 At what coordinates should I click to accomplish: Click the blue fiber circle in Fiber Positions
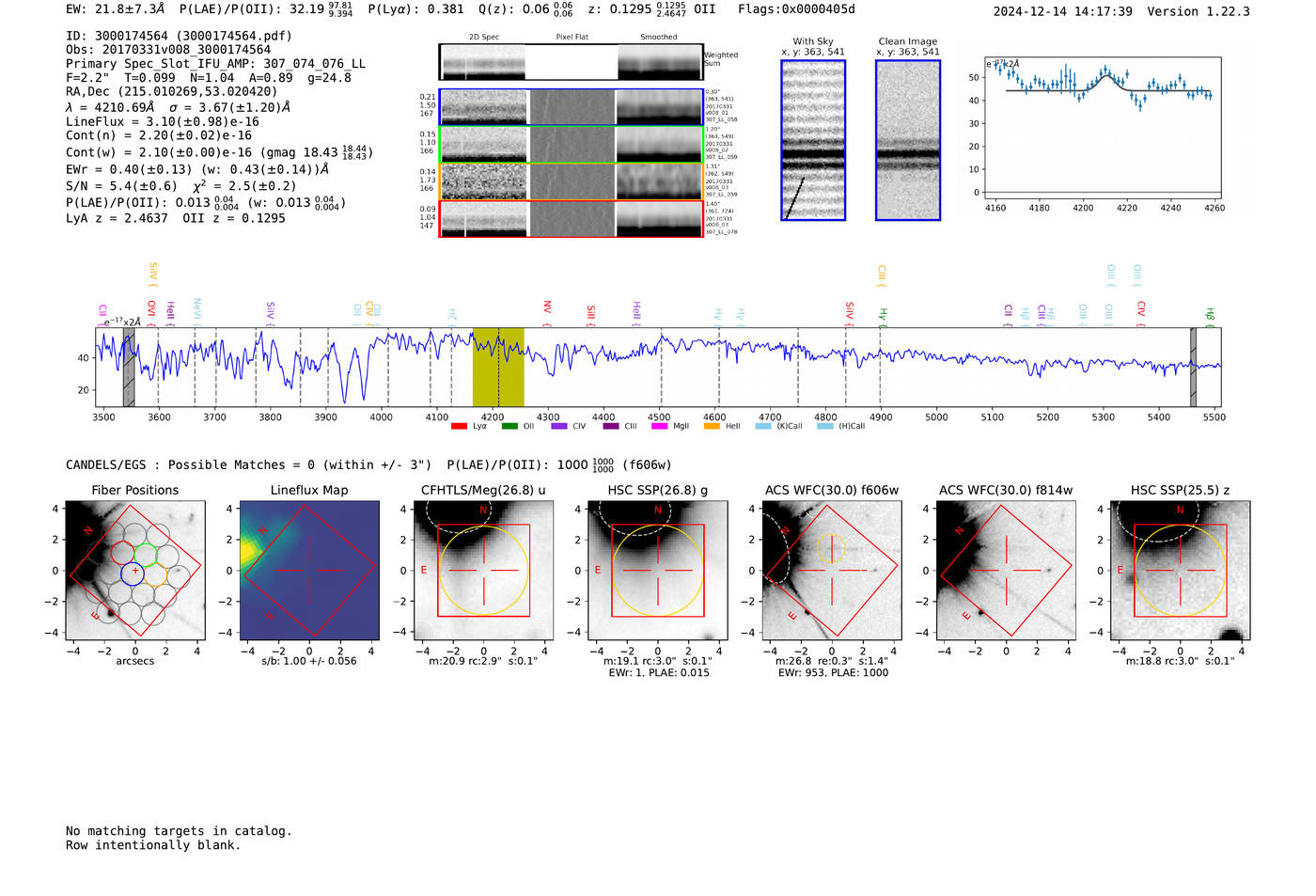[133, 574]
